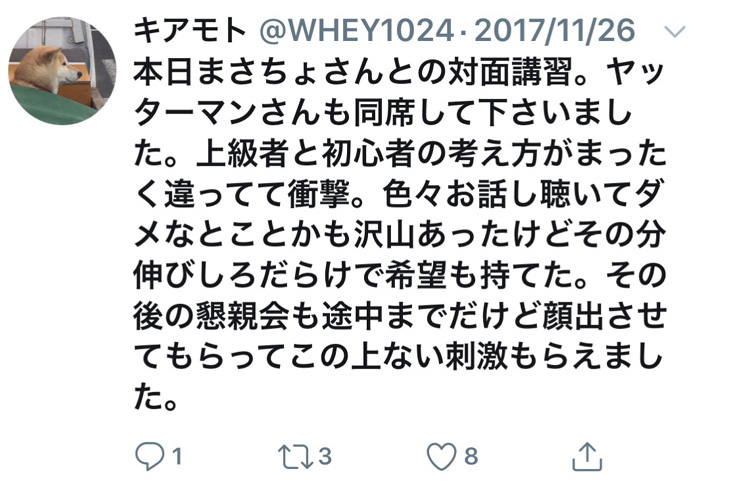Open the profile via the キアモト display name
The width and height of the screenshot is (740, 486).
pos(190,31)
